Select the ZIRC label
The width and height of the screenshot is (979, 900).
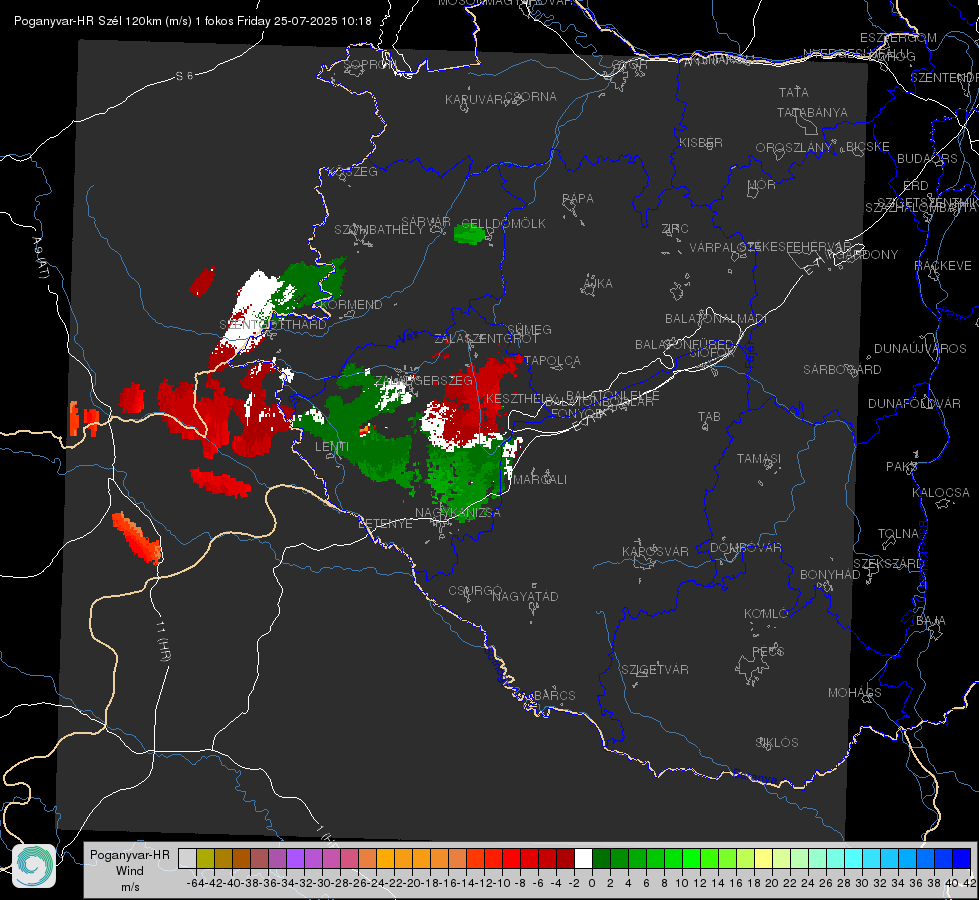click(x=675, y=229)
